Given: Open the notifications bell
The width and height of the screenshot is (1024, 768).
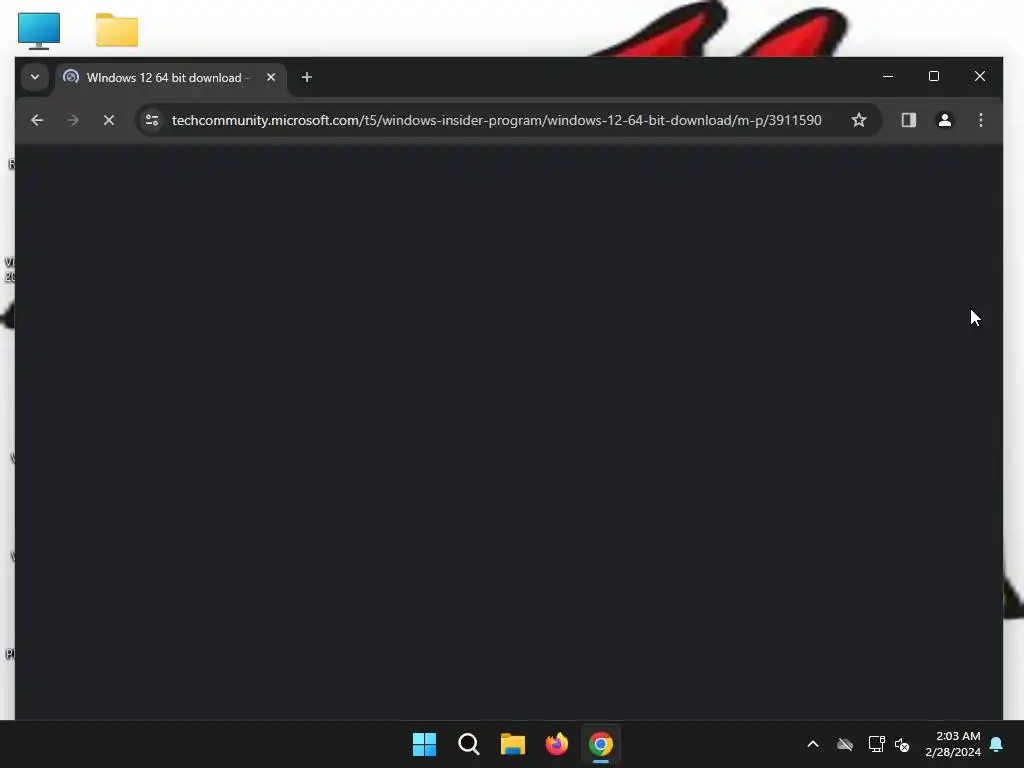Looking at the screenshot, I should pyautogui.click(x=997, y=744).
